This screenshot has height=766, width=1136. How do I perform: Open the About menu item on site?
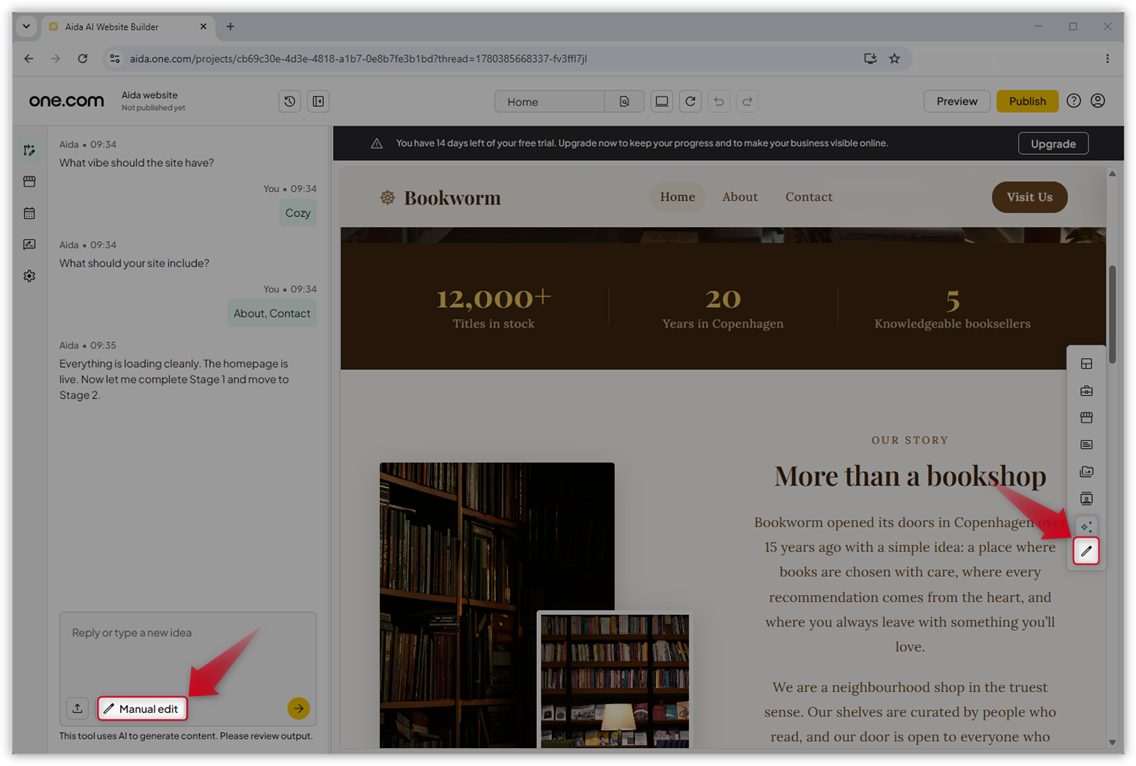(x=740, y=197)
